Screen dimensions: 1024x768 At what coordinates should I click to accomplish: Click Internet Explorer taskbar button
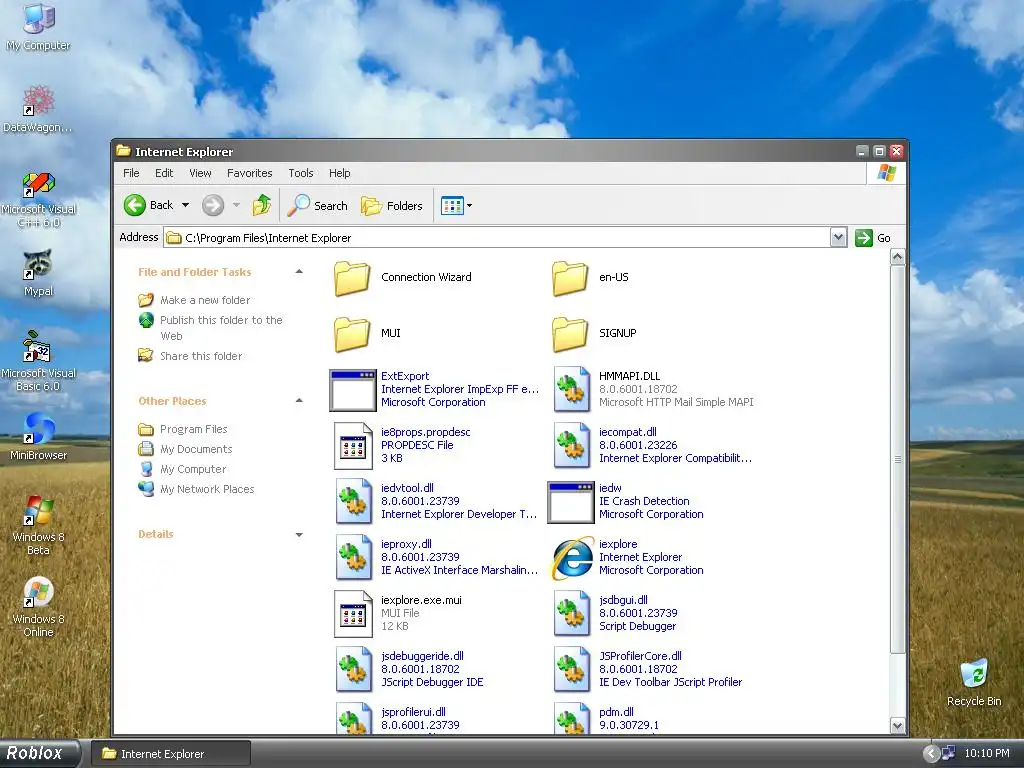tap(170, 754)
